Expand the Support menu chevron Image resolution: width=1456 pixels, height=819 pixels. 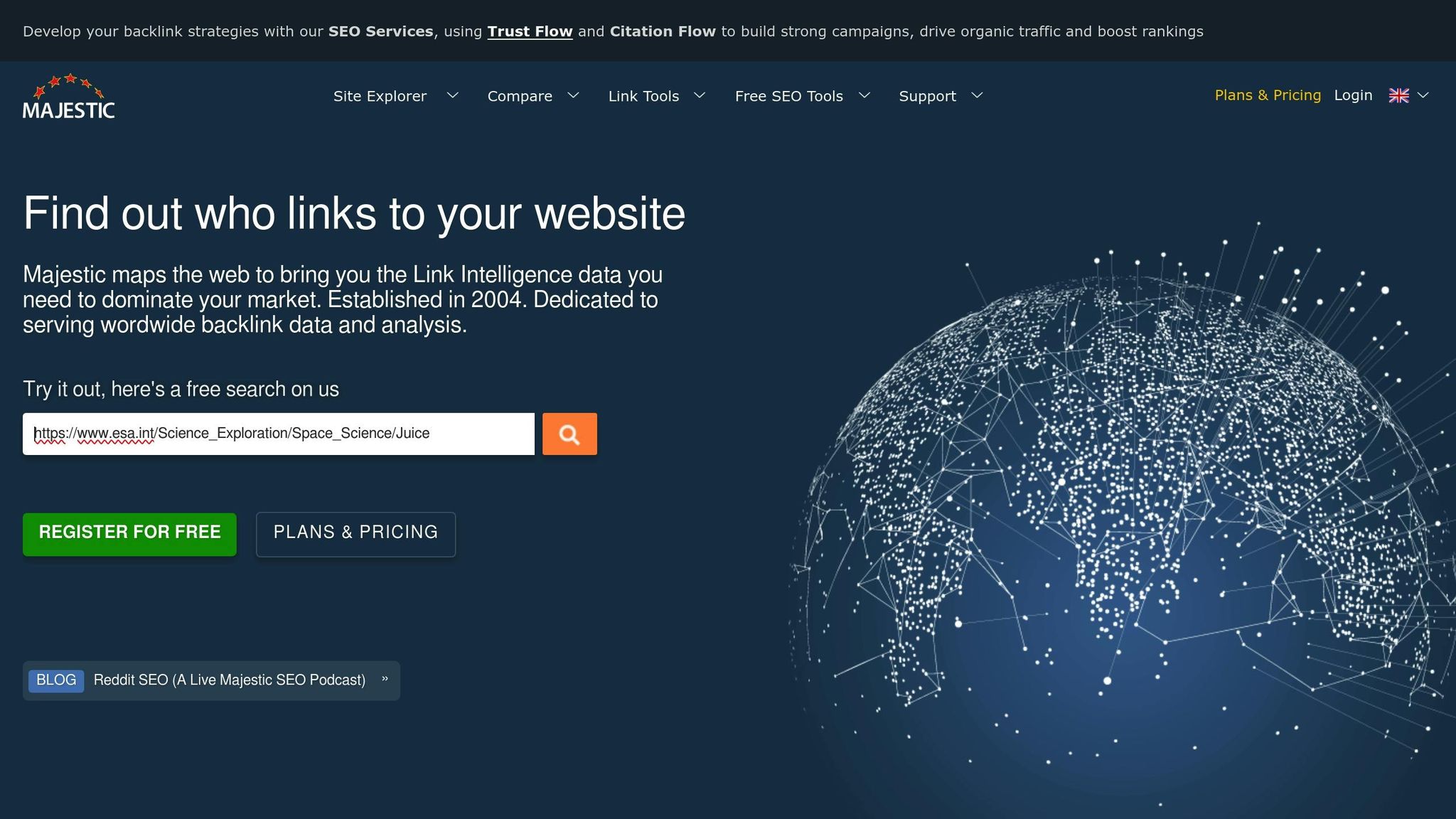(x=977, y=95)
